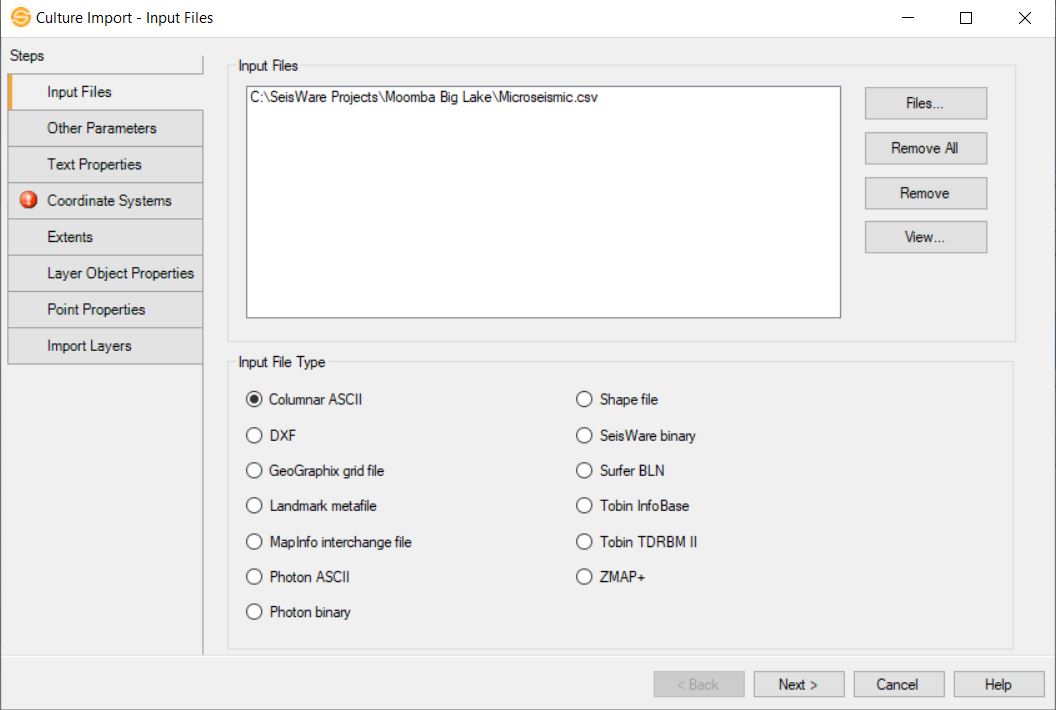Screen dimensions: 1056x710
Task: Click Next to continue the import
Action: point(798,684)
